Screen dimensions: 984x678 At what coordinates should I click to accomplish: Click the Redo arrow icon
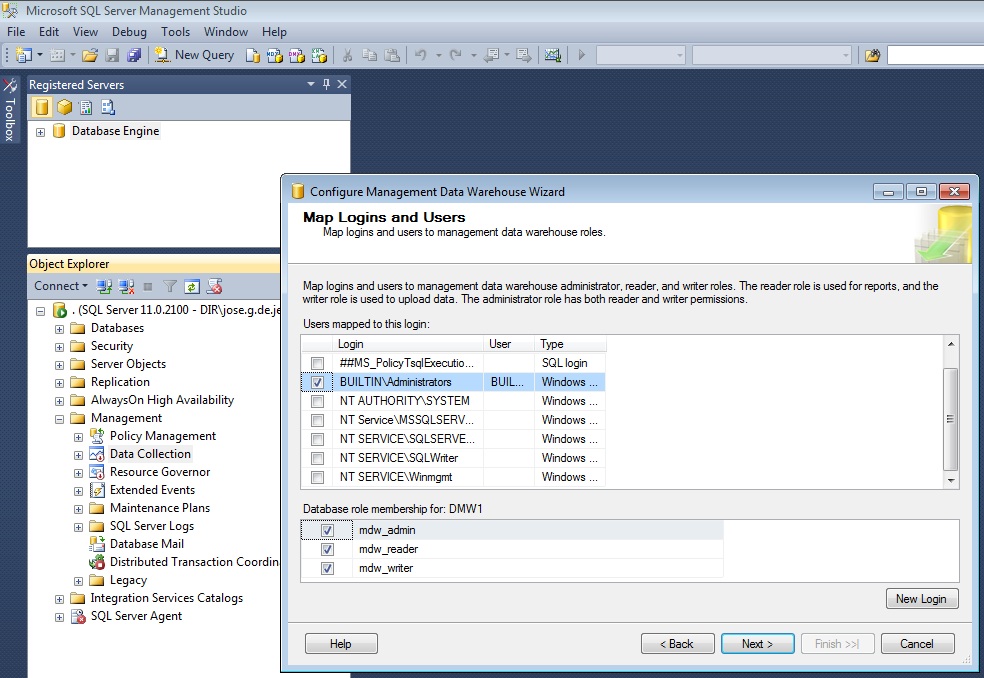pyautogui.click(x=456, y=55)
